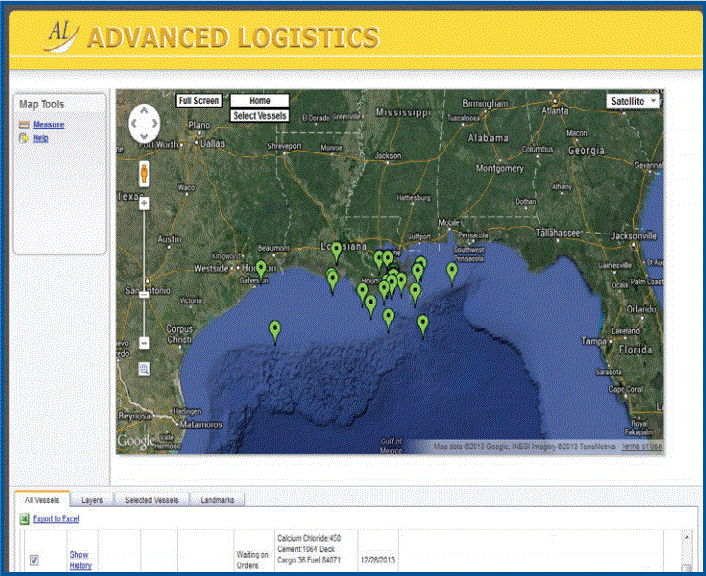Click the magnifier zoom-box icon under the zoom slider
706x576 pixels.
144,369
